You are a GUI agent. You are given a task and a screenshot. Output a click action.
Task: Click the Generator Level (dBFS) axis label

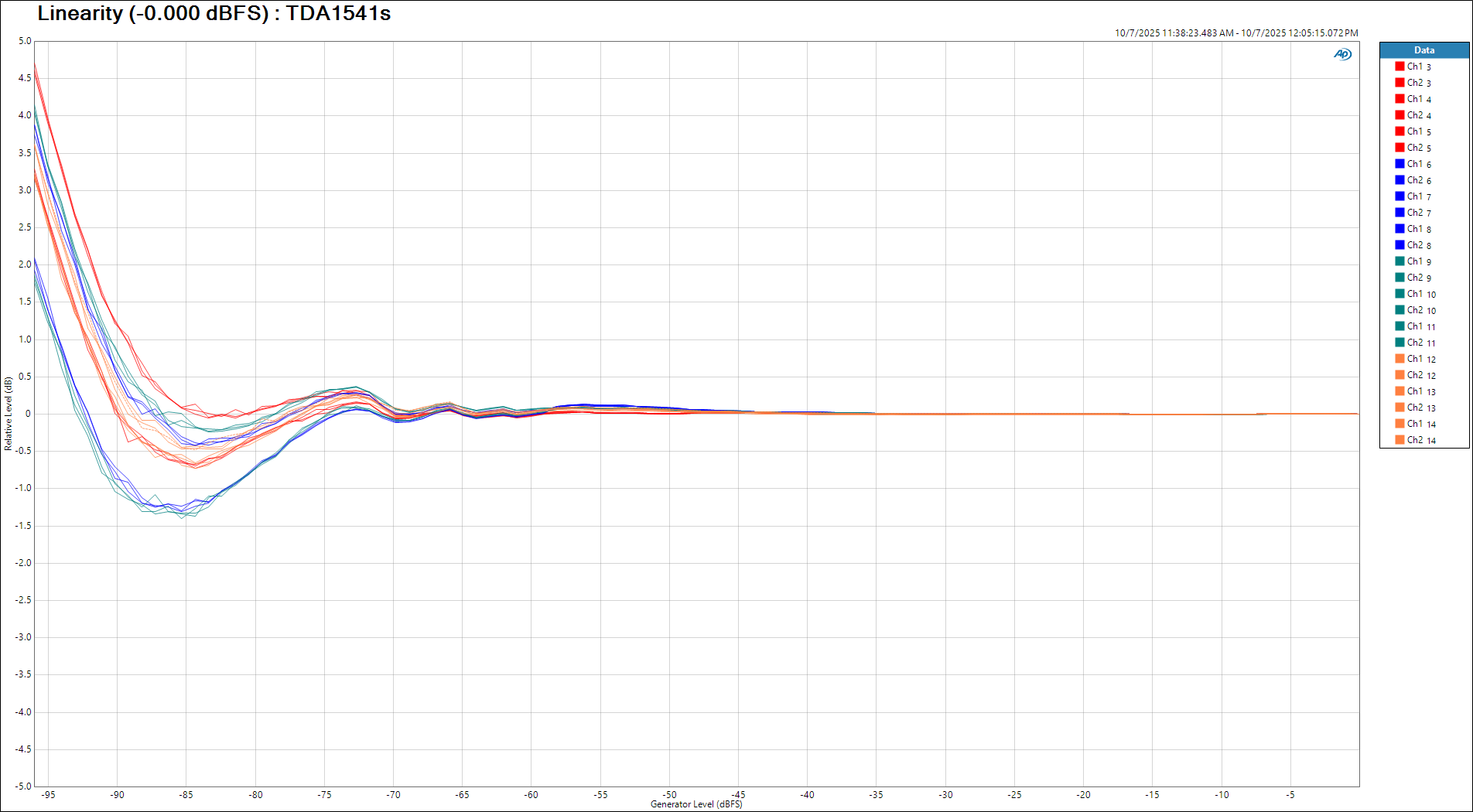pos(695,804)
